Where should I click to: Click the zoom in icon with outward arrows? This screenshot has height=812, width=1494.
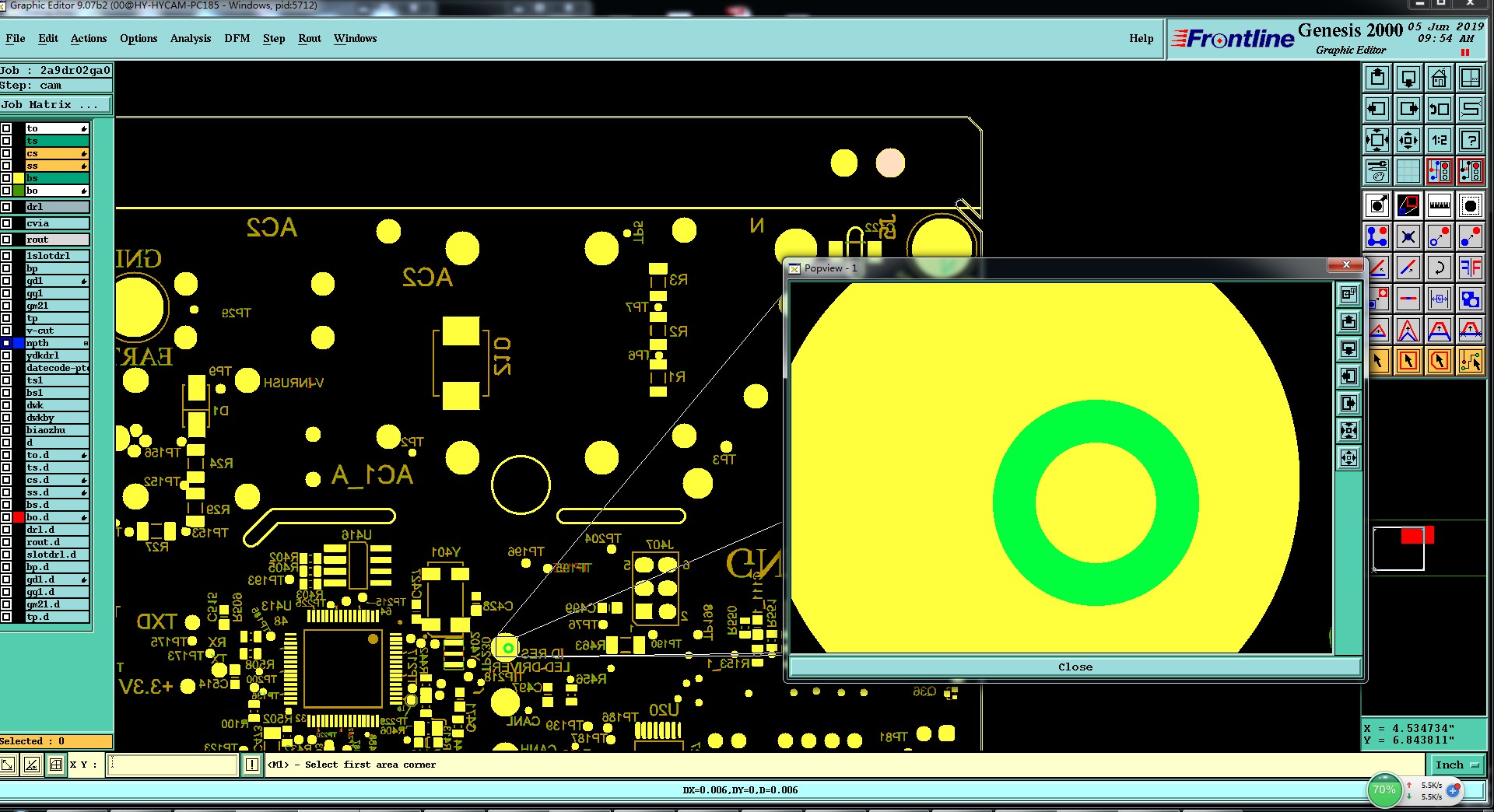point(1377,140)
